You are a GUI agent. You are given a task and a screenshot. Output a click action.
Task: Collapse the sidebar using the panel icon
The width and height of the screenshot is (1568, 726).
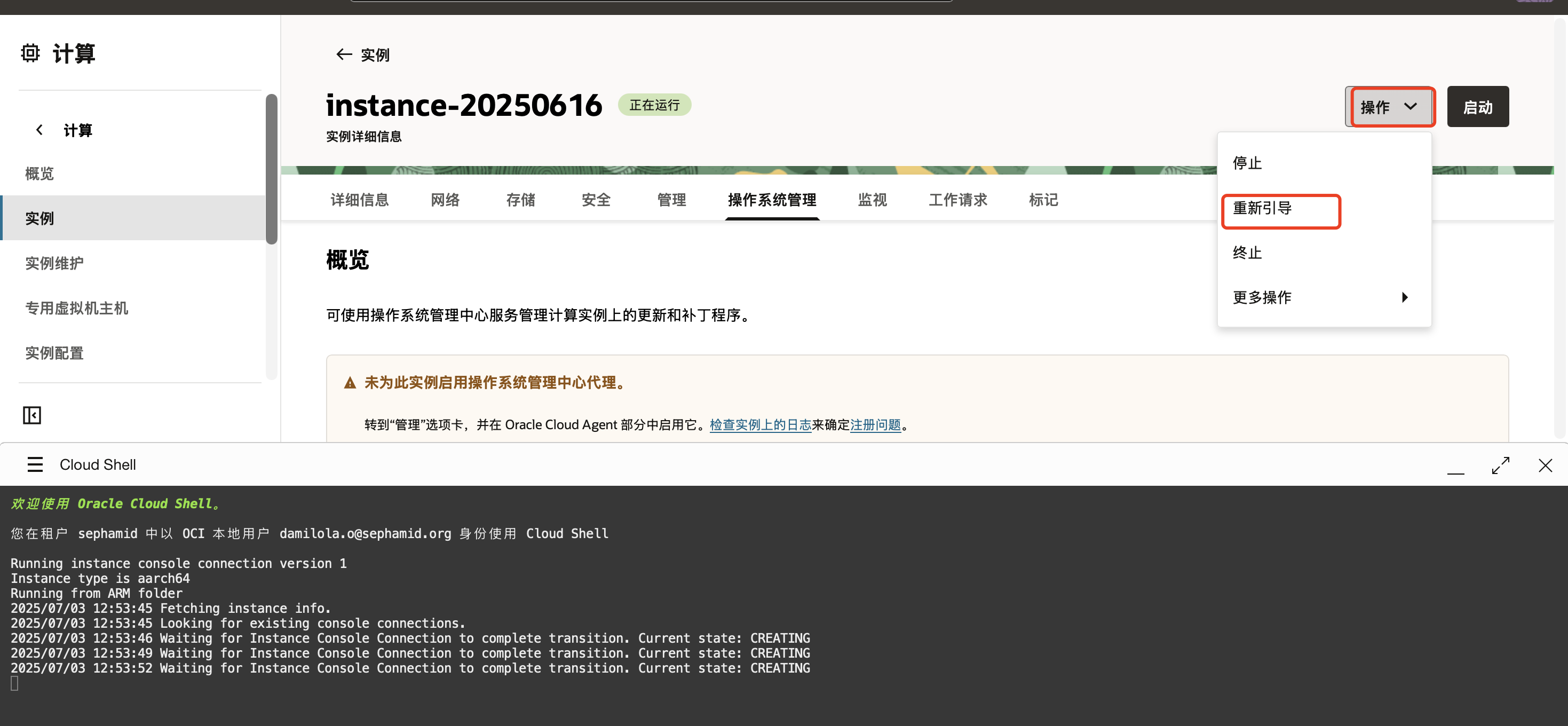click(31, 415)
